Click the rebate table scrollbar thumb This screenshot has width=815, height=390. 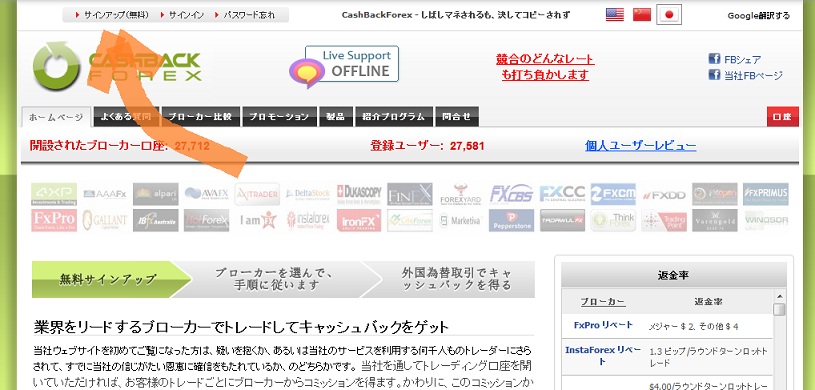pyautogui.click(x=779, y=310)
